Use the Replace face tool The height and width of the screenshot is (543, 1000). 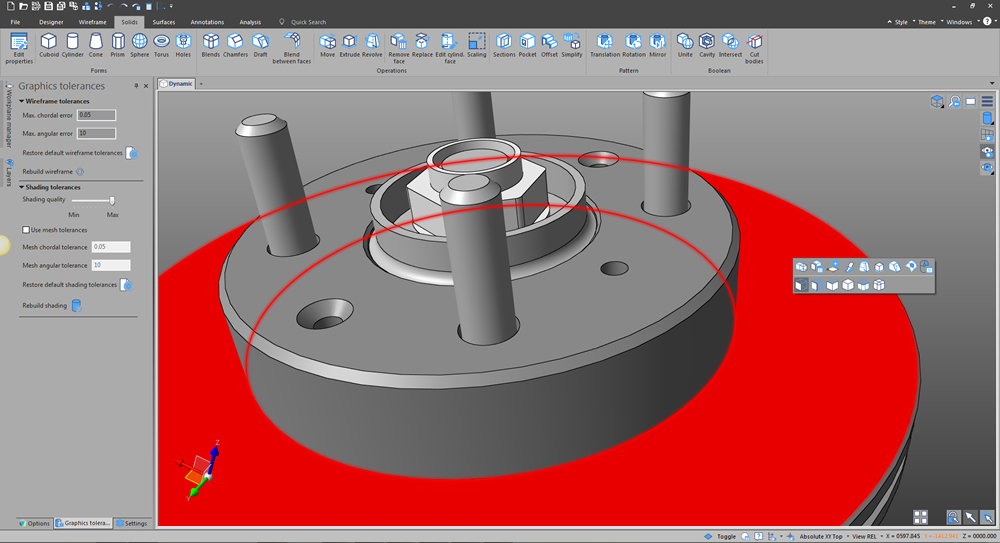click(x=422, y=45)
